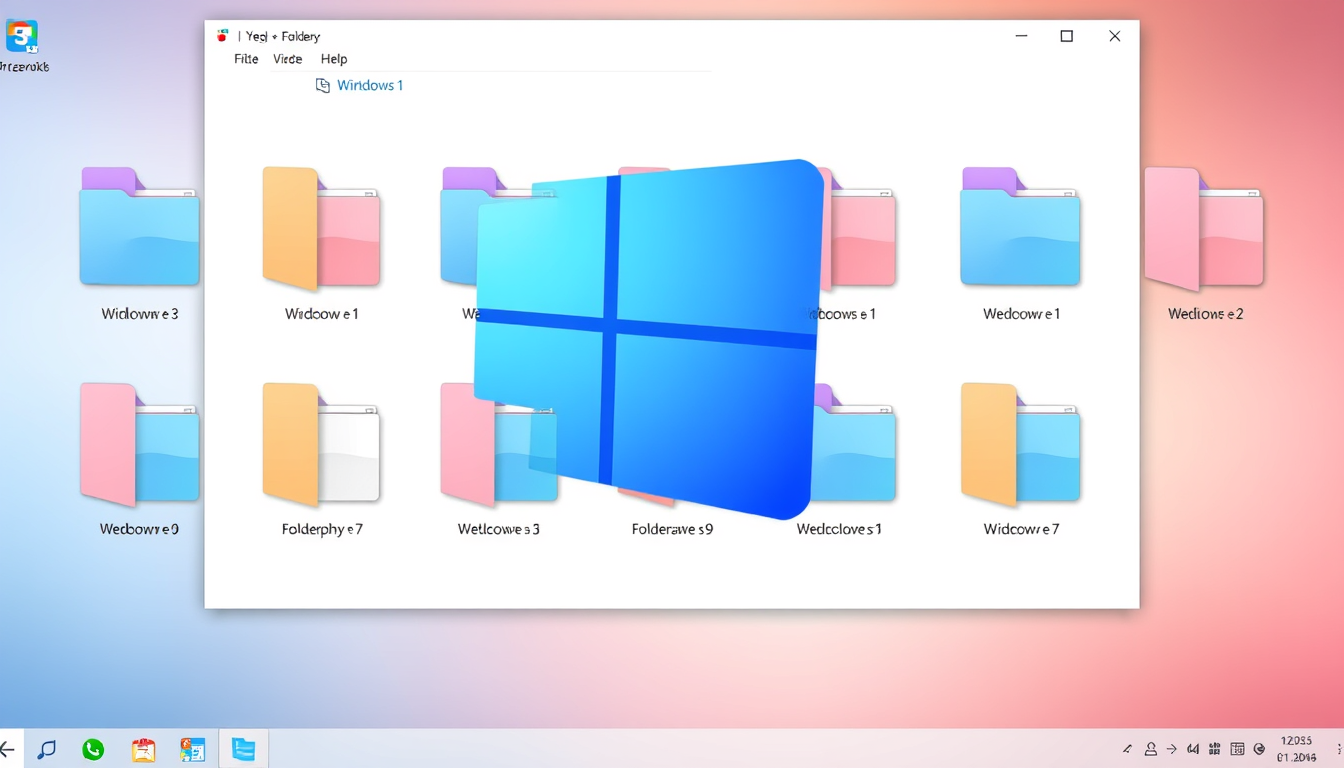The width and height of the screenshot is (1344, 768).
Task: Open the grid icon in the system tray
Action: pyautogui.click(x=1215, y=749)
